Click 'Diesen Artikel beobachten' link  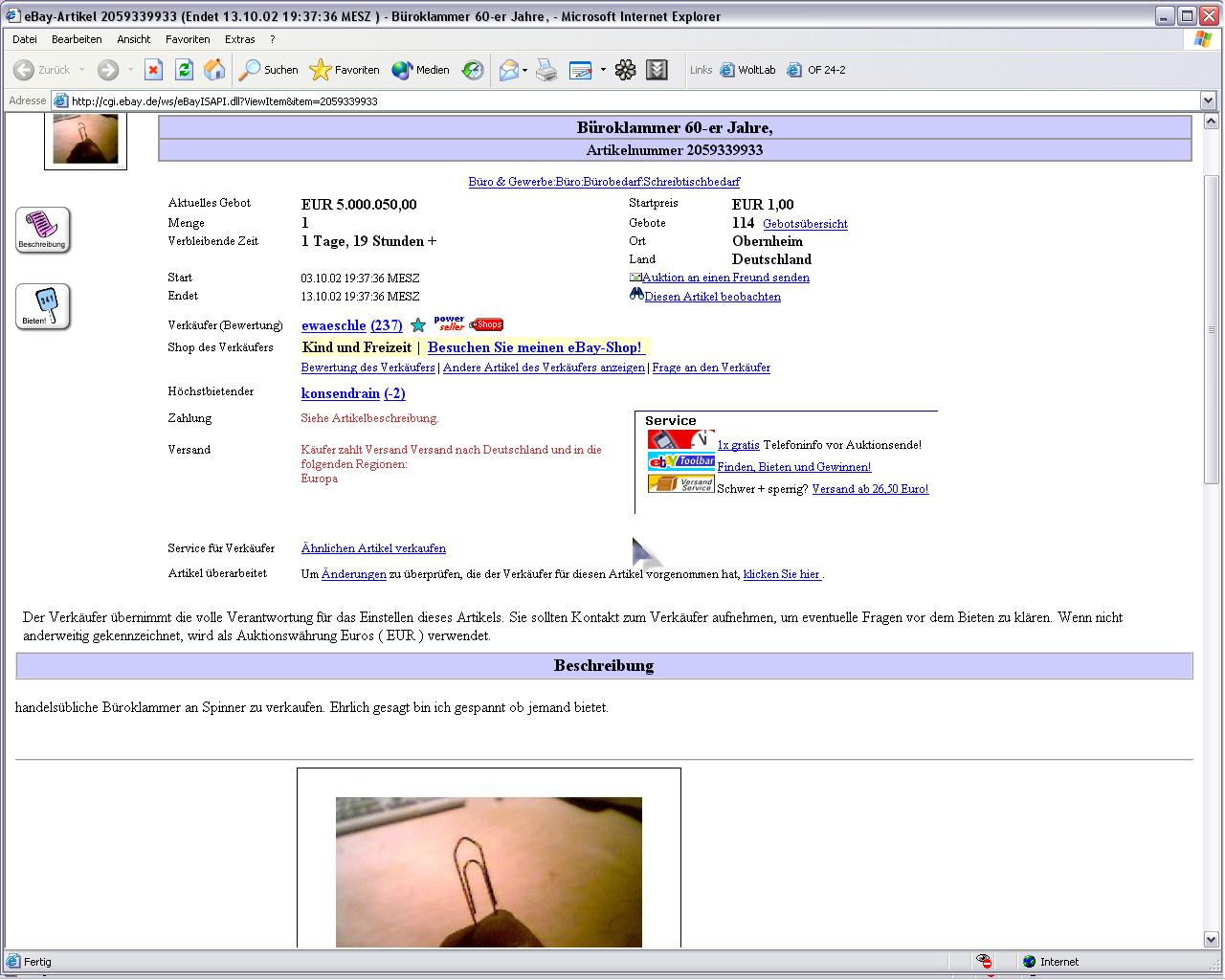click(712, 297)
